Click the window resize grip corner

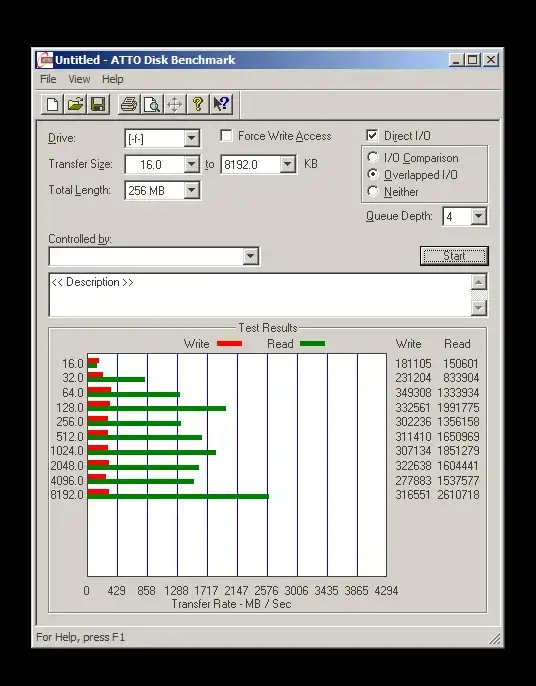point(495,639)
